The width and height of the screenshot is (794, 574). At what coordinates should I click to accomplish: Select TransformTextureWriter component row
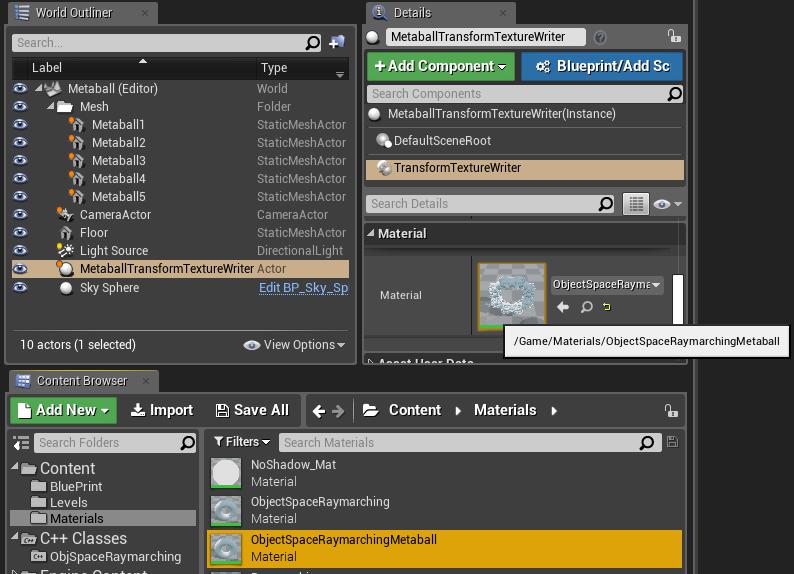[x=525, y=168]
